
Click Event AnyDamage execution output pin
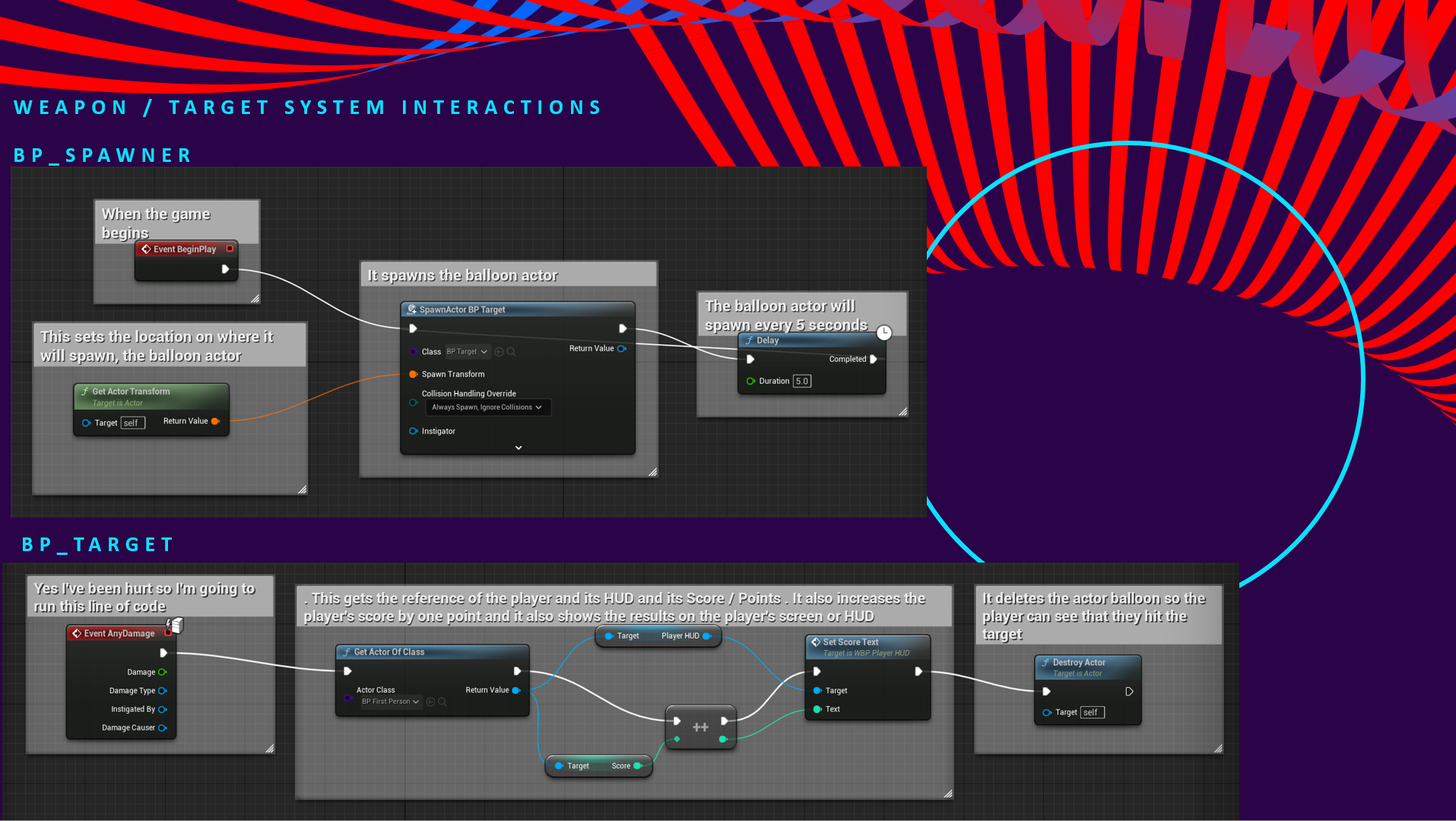[163, 653]
